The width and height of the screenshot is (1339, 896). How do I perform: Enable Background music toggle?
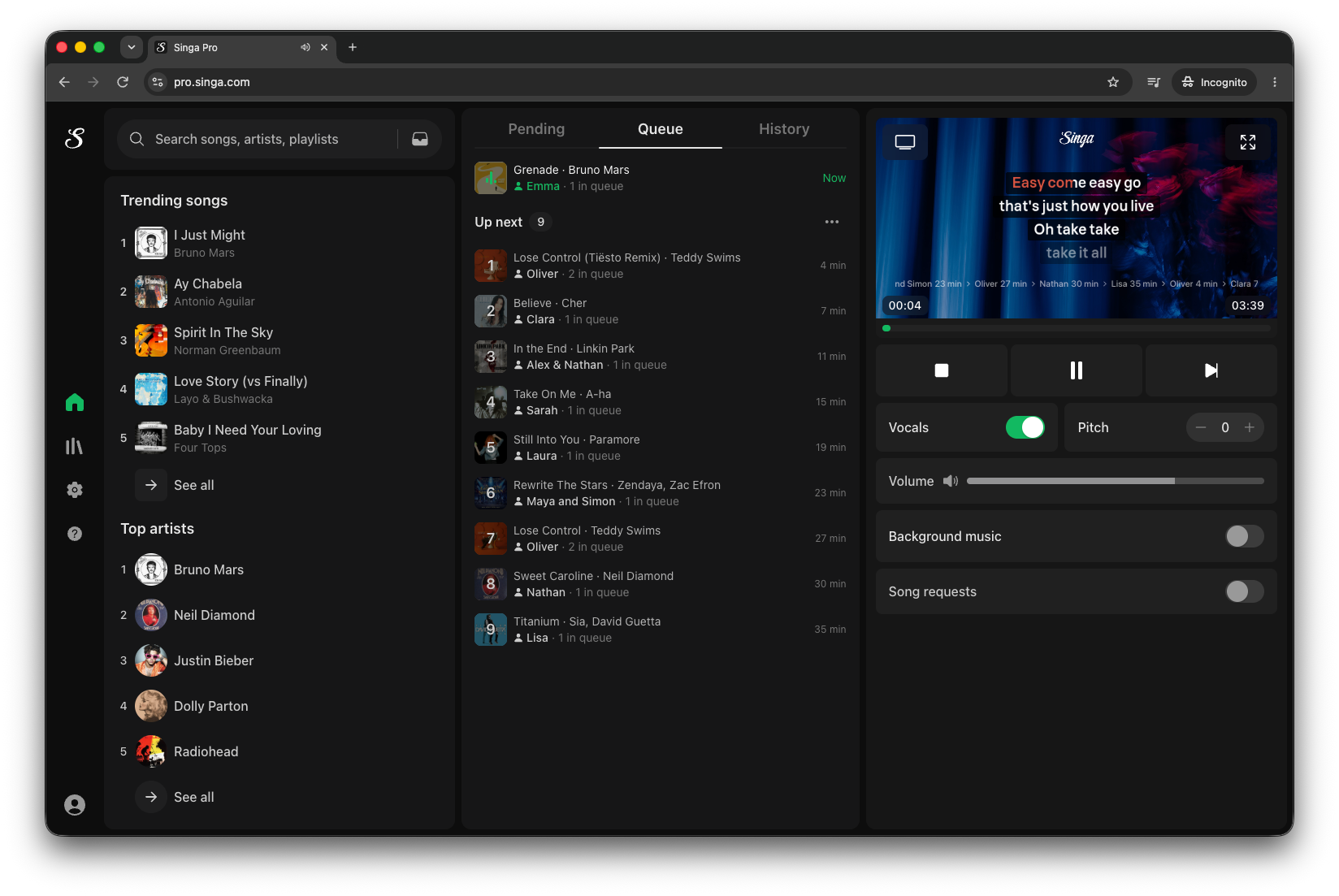1245,536
